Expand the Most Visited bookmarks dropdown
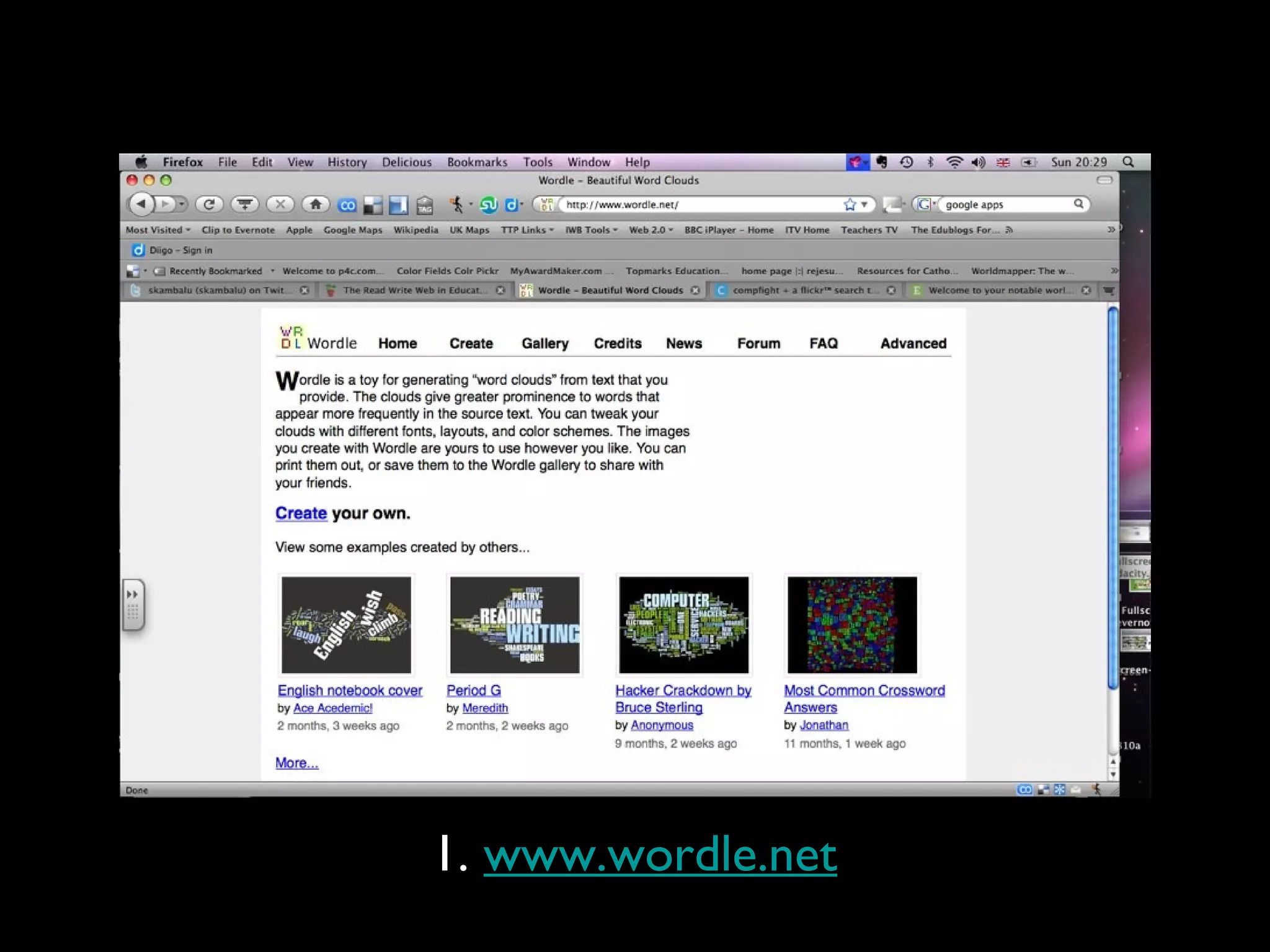Image resolution: width=1270 pixels, height=952 pixels. tap(158, 230)
